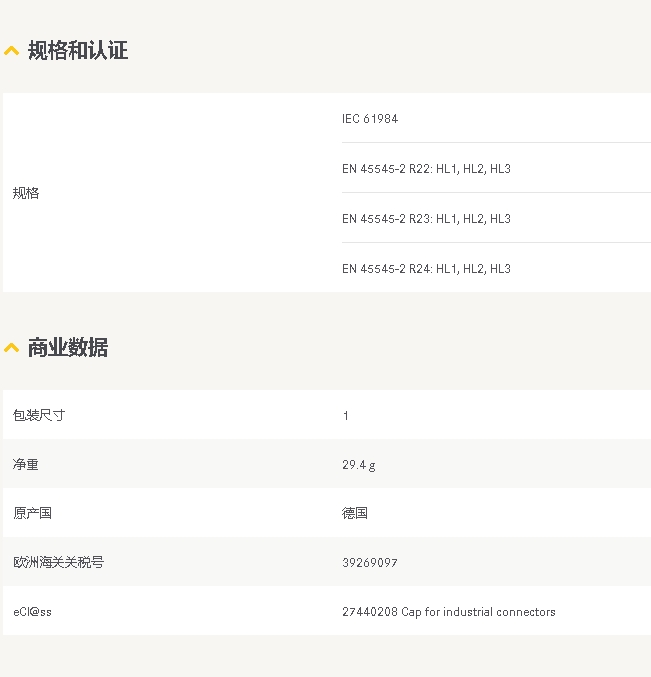Click the EN 45545-2 R22 specification entry
This screenshot has height=677, width=651.
426,169
